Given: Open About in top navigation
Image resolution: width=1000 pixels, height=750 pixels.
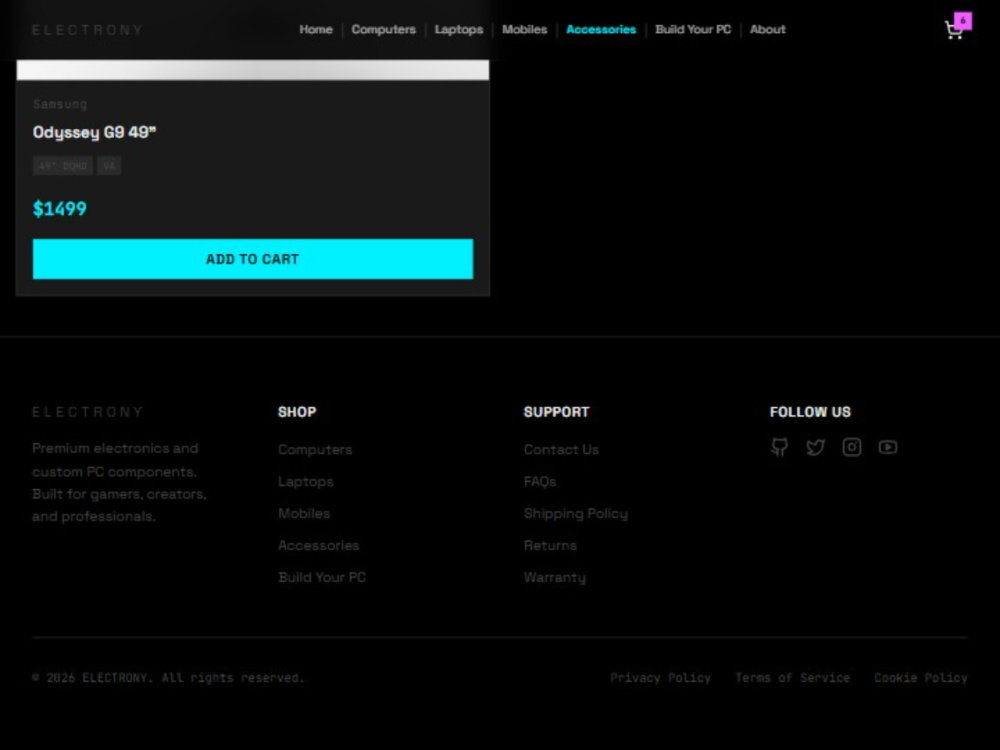Looking at the screenshot, I should coord(767,29).
